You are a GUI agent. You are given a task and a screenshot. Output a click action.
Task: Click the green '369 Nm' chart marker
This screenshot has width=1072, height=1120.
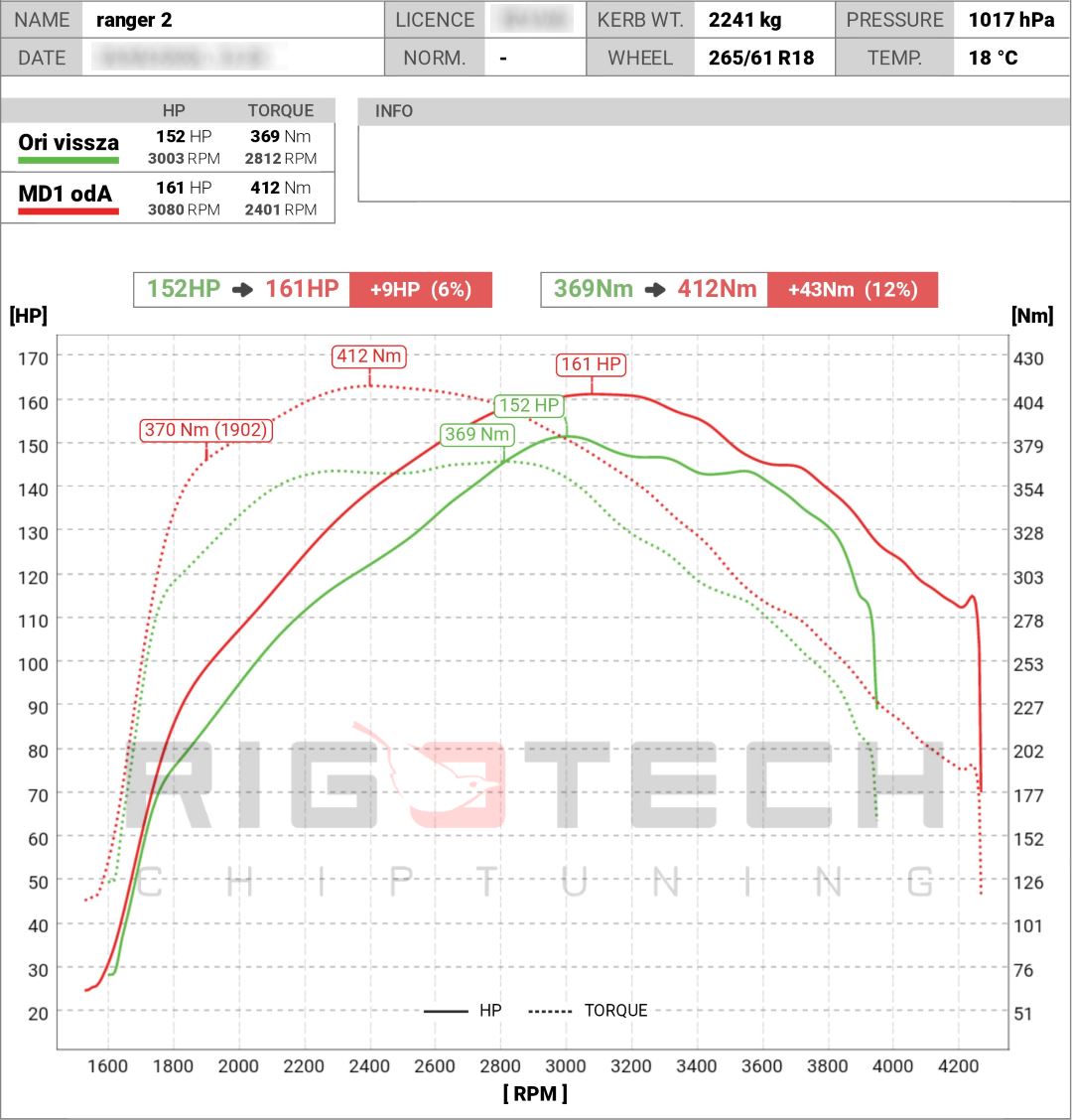point(477,434)
